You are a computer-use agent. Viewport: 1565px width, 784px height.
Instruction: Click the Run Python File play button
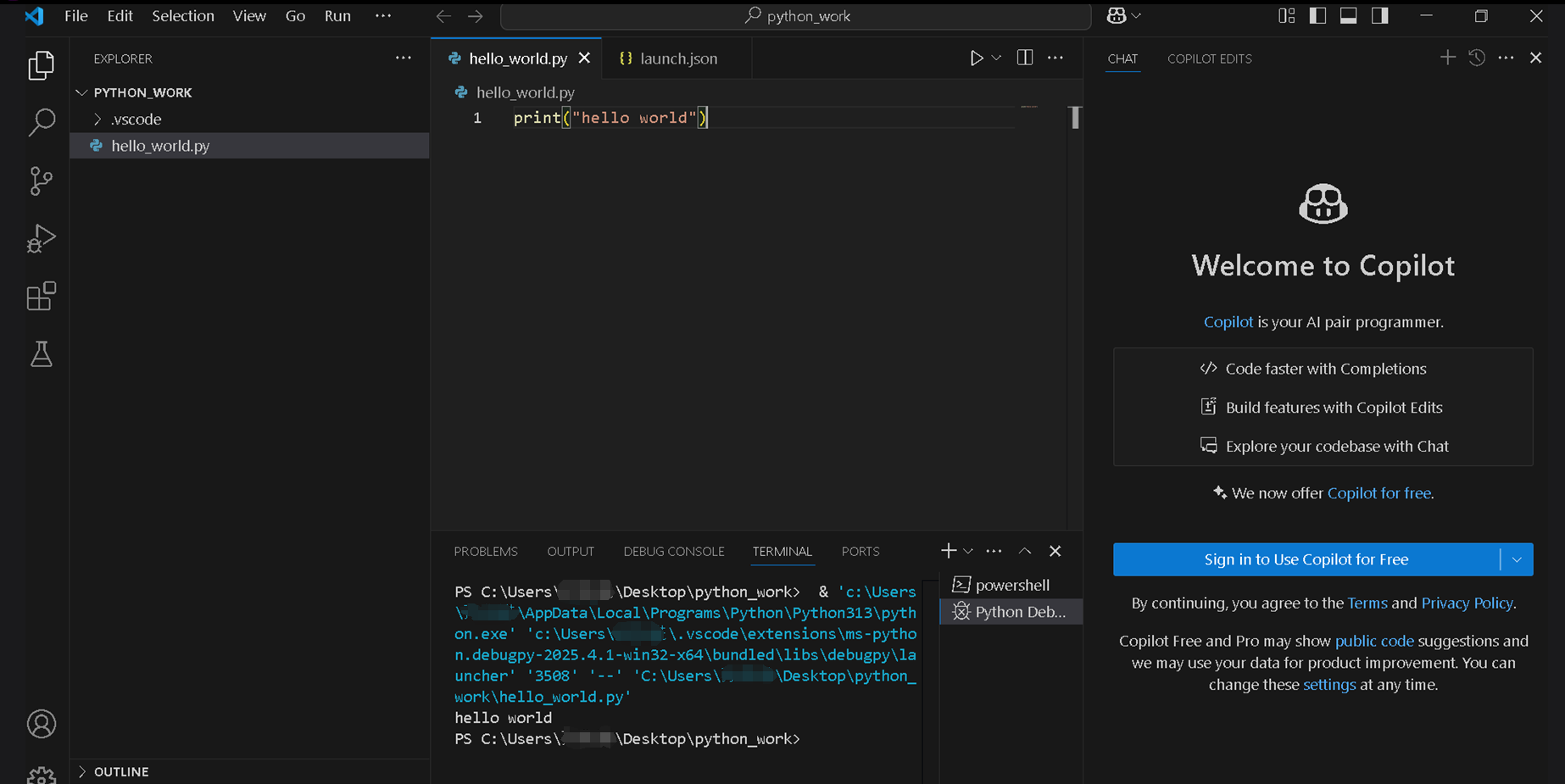coord(976,58)
